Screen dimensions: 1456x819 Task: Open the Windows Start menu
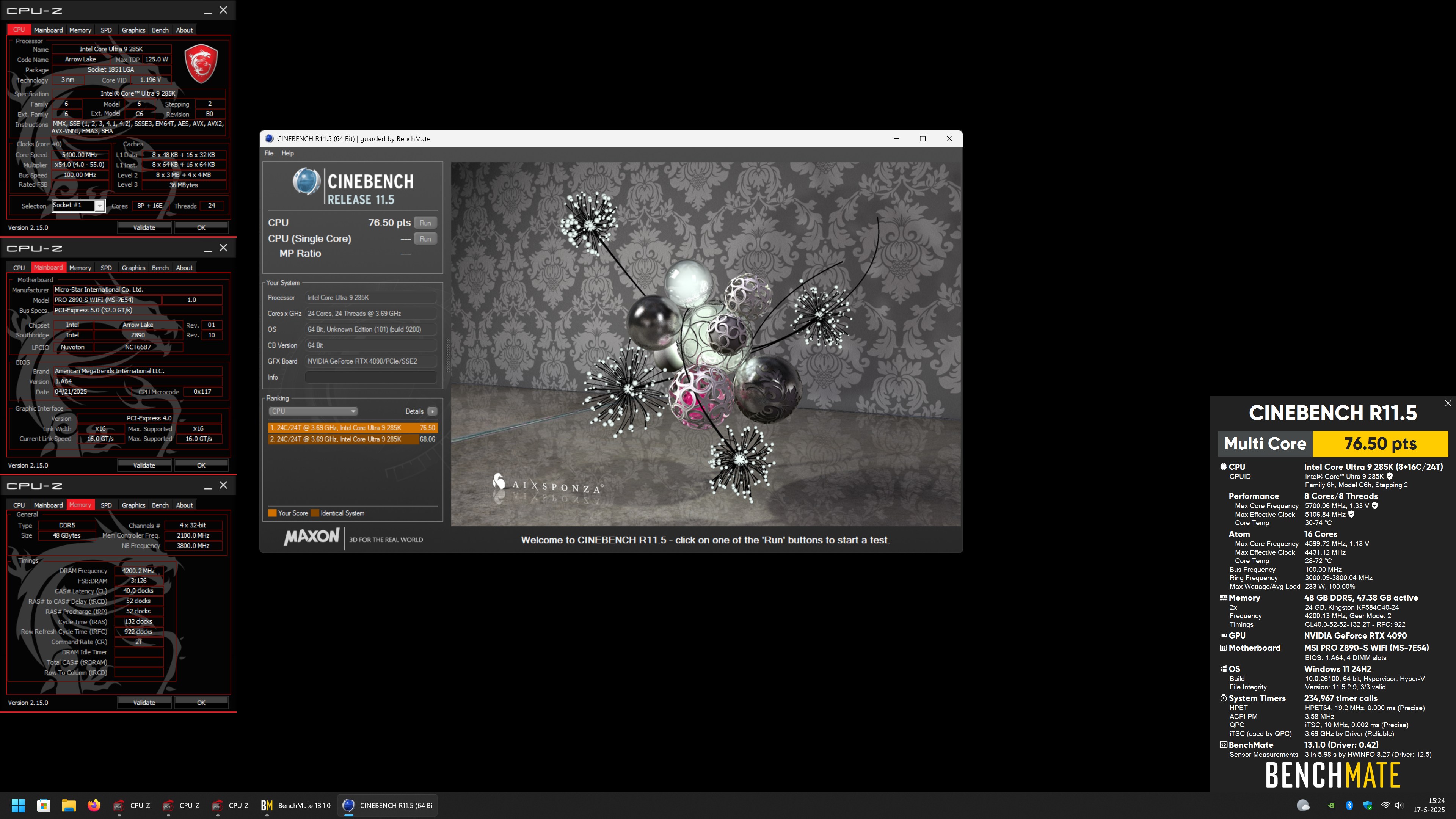pos(18,805)
